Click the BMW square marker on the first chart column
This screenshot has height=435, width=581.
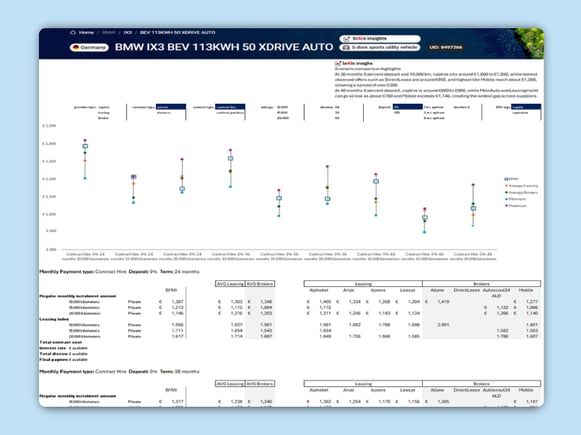pyautogui.click(x=85, y=146)
